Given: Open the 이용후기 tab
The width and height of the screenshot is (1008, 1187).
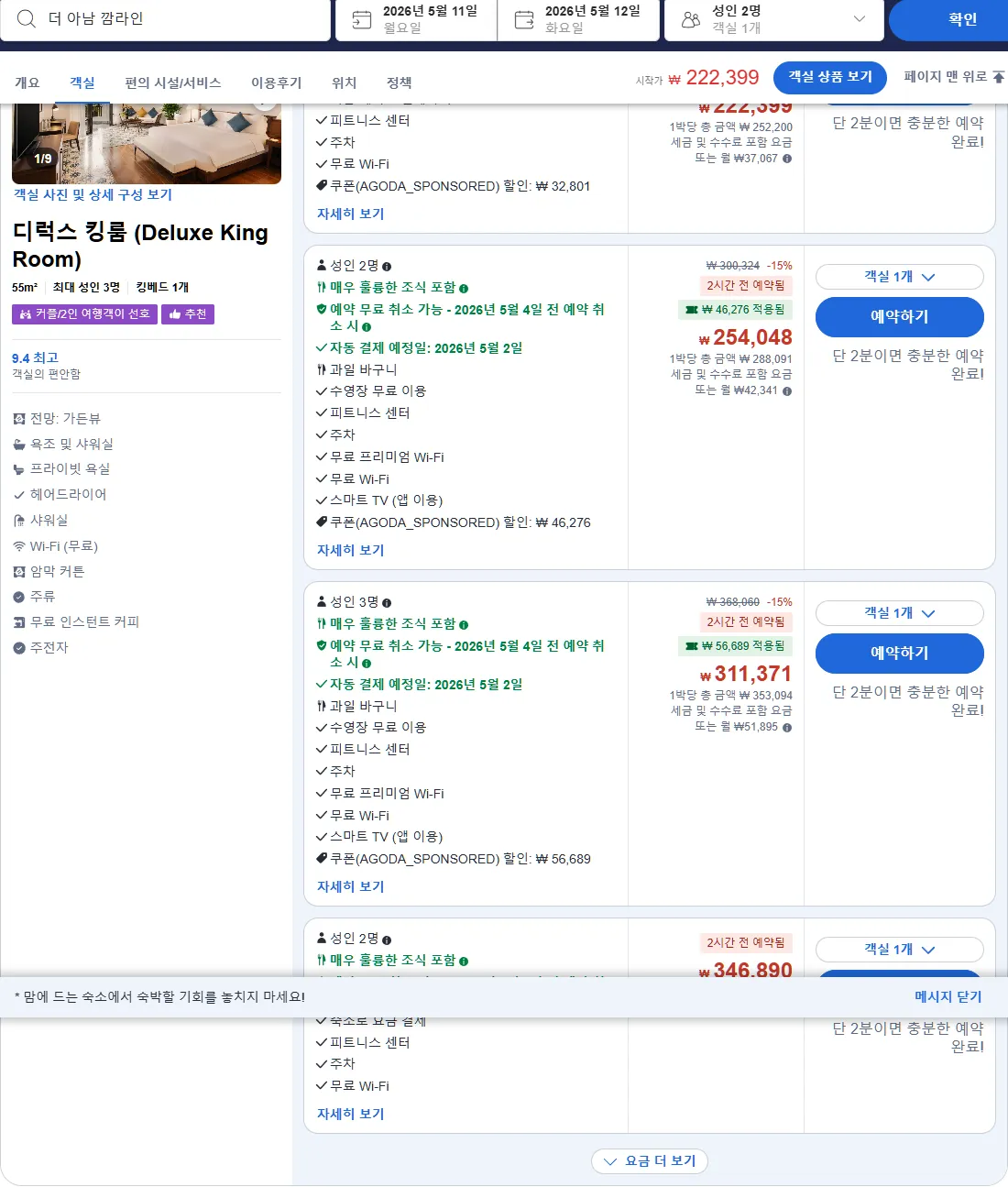Looking at the screenshot, I should [277, 82].
